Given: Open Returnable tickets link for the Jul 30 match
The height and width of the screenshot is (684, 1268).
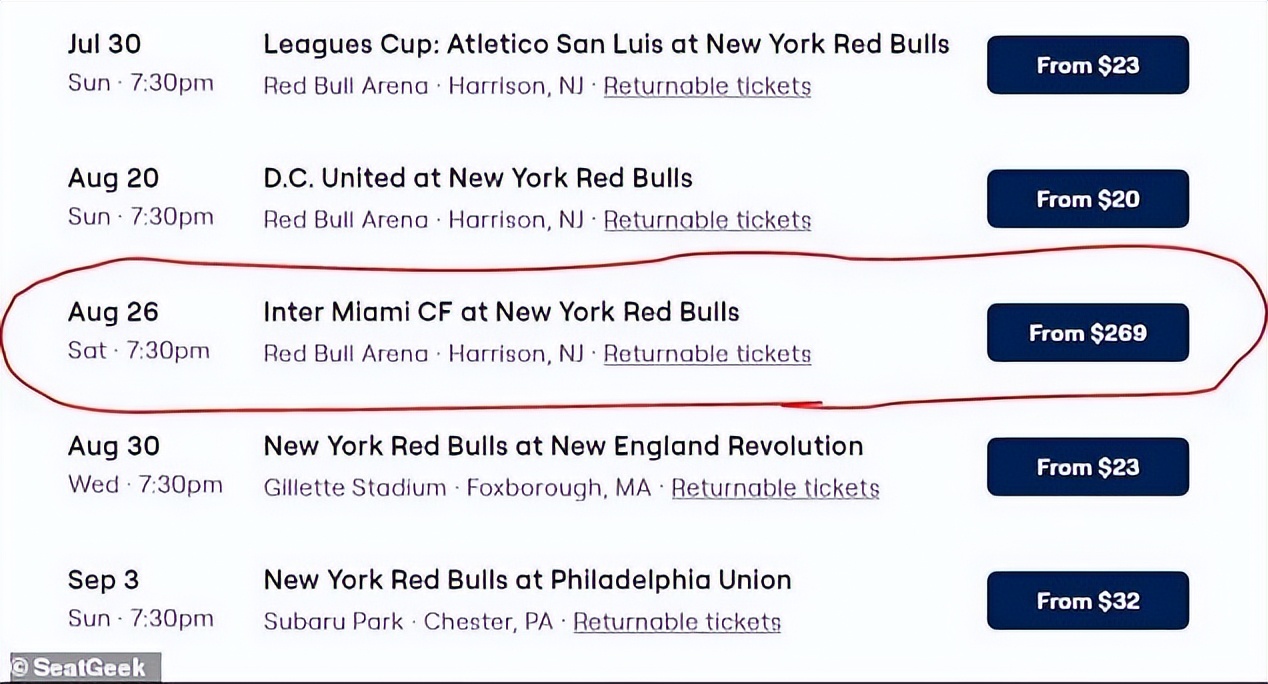Looking at the screenshot, I should click(707, 86).
